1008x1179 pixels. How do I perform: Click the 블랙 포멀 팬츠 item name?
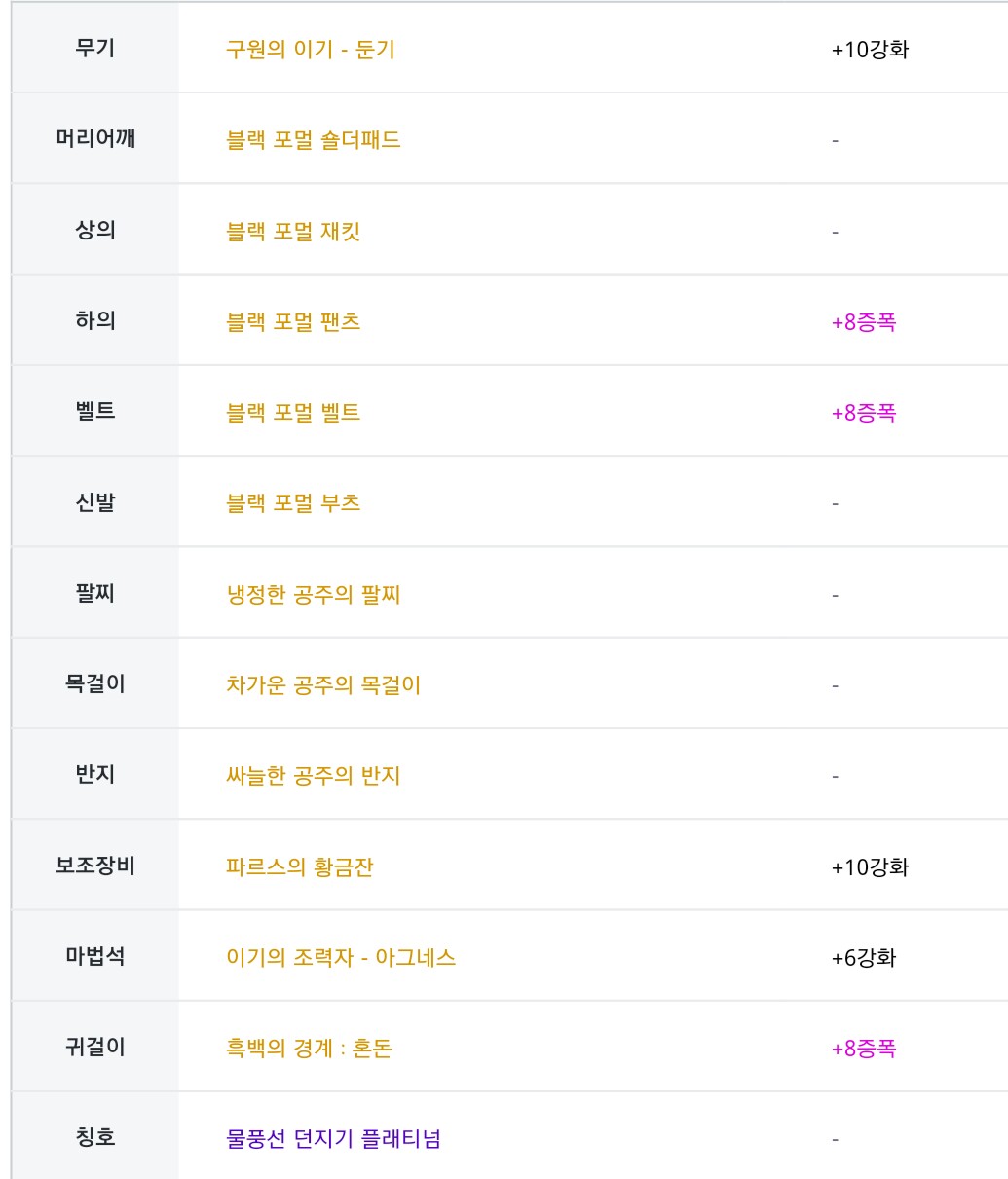tap(293, 321)
